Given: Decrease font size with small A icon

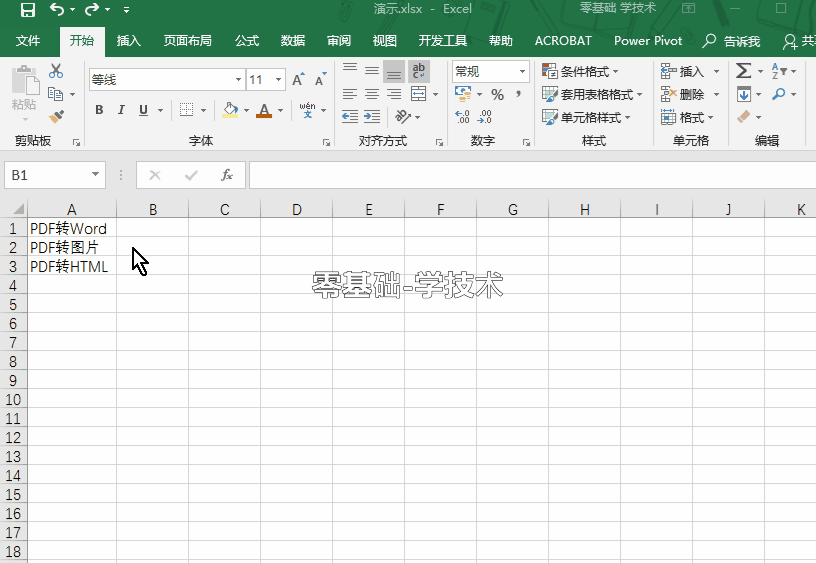Looking at the screenshot, I should coord(321,80).
